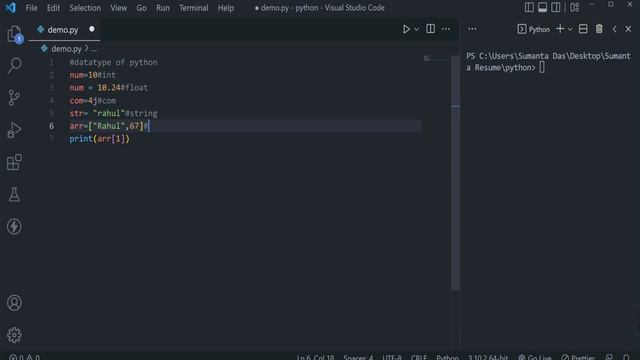Open the Help menu
The height and width of the screenshot is (360, 640).
[226, 8]
